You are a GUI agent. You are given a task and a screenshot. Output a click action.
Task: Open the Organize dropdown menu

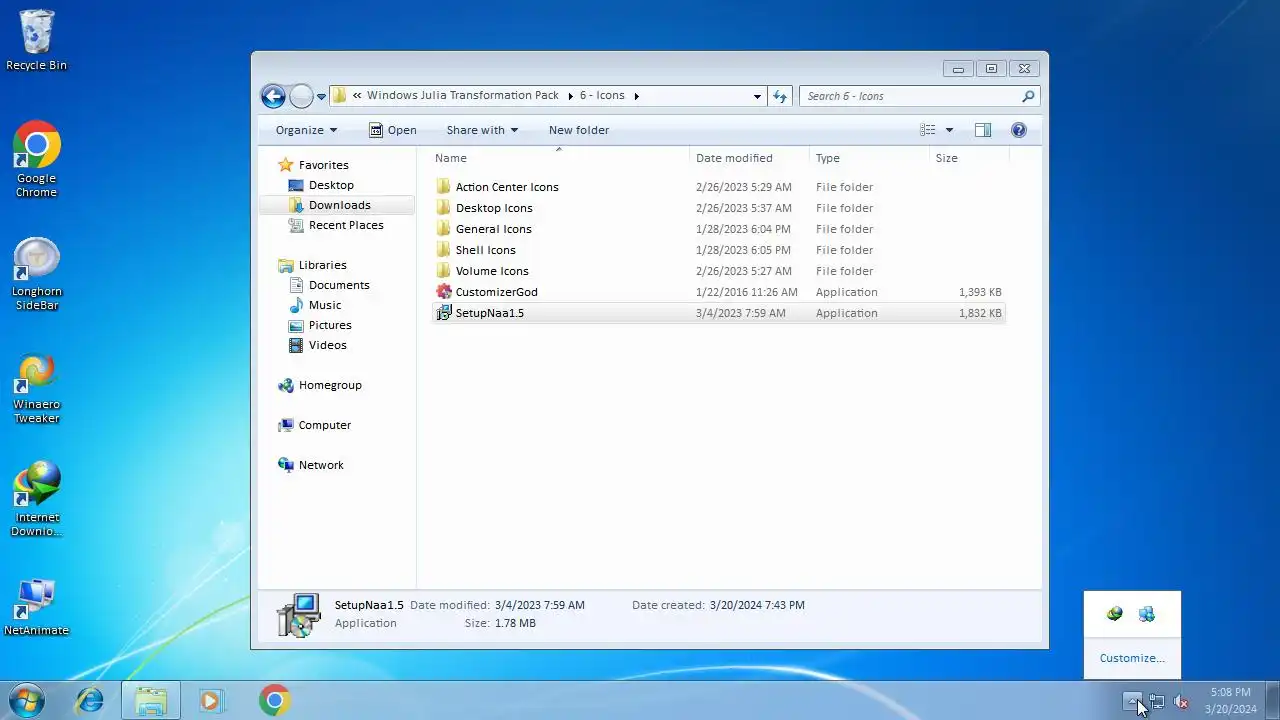[306, 130]
